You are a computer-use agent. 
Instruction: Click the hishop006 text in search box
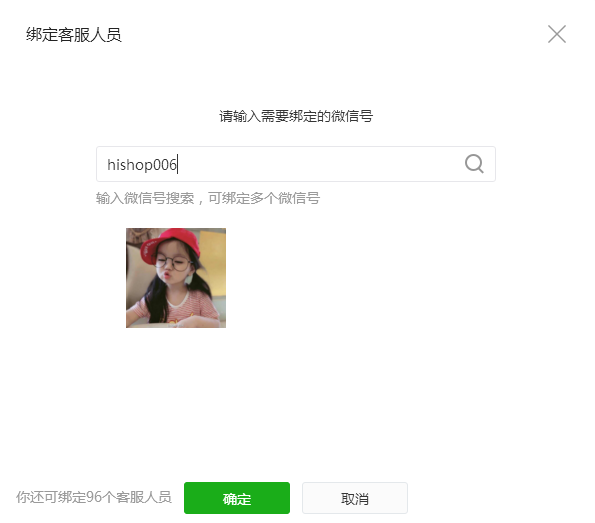(x=142, y=165)
